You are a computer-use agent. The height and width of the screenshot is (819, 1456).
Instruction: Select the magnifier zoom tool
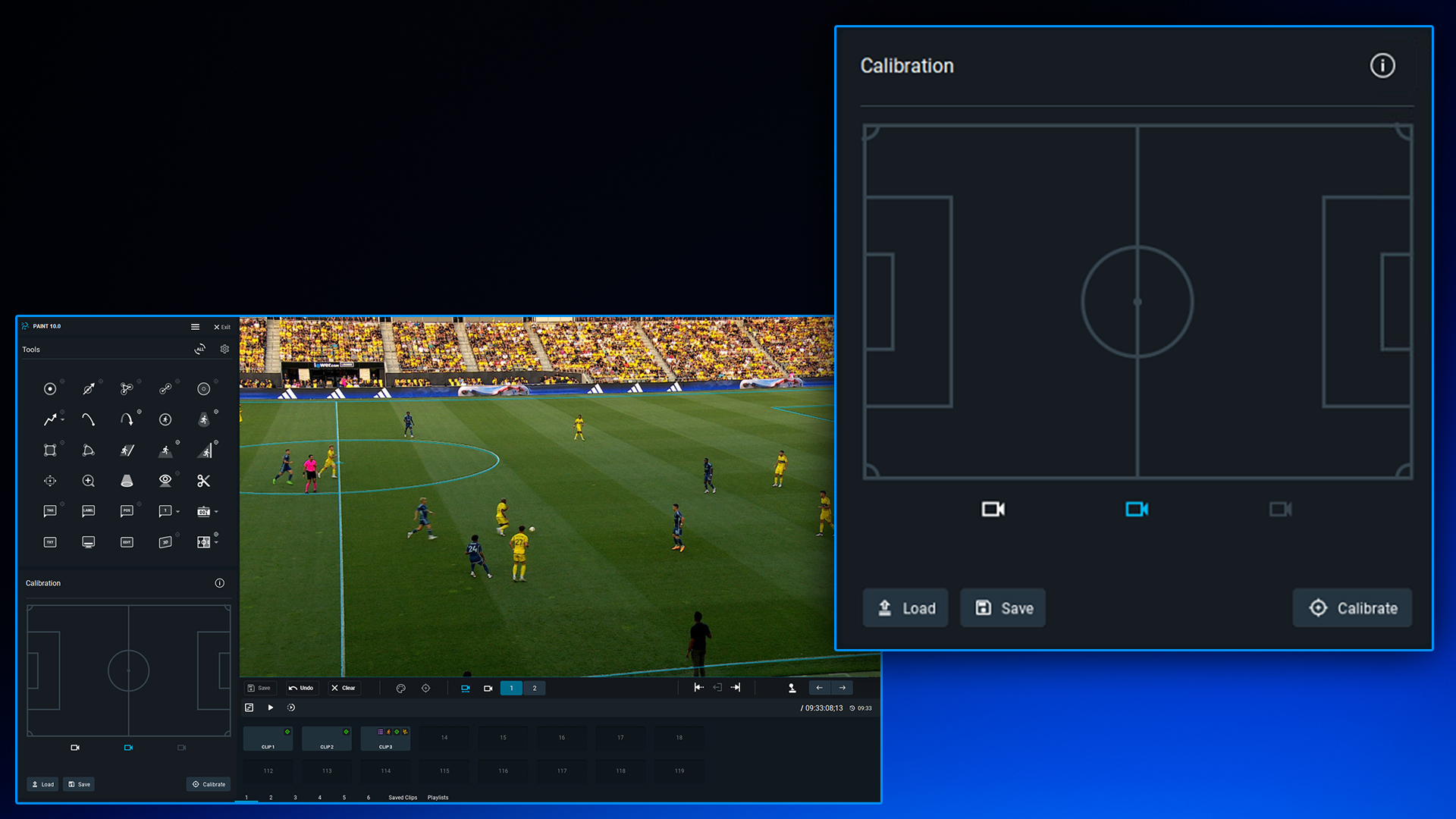point(89,481)
